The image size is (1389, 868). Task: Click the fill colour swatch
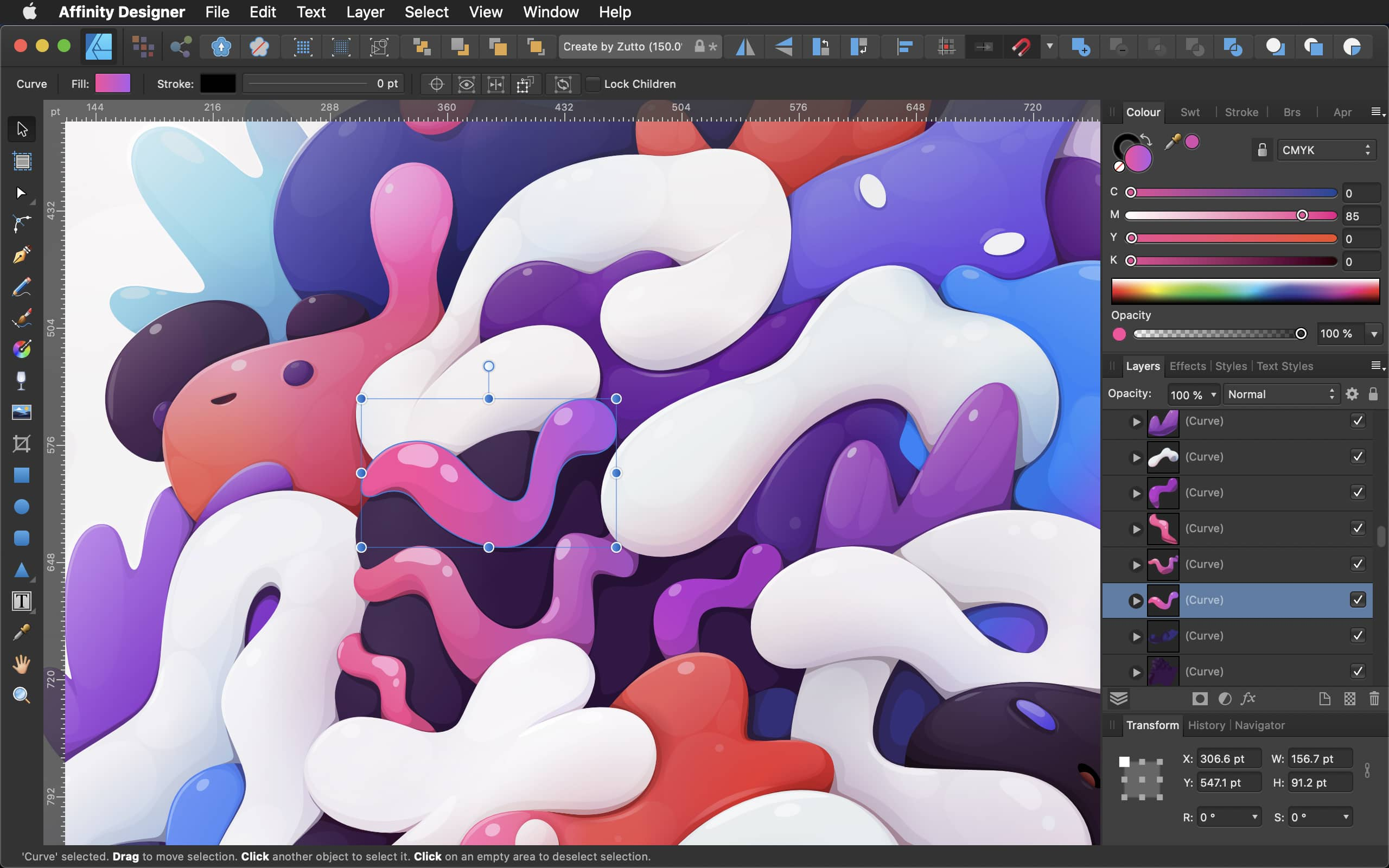[114, 83]
